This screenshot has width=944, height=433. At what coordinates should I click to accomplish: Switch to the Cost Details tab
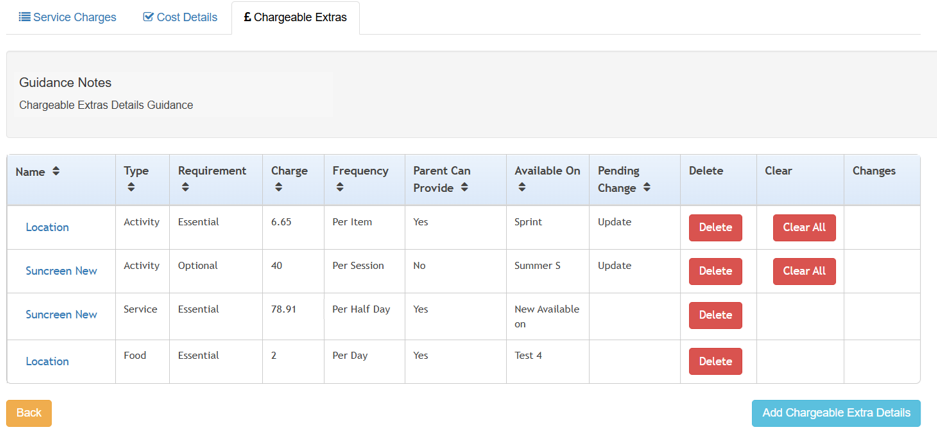tap(180, 17)
